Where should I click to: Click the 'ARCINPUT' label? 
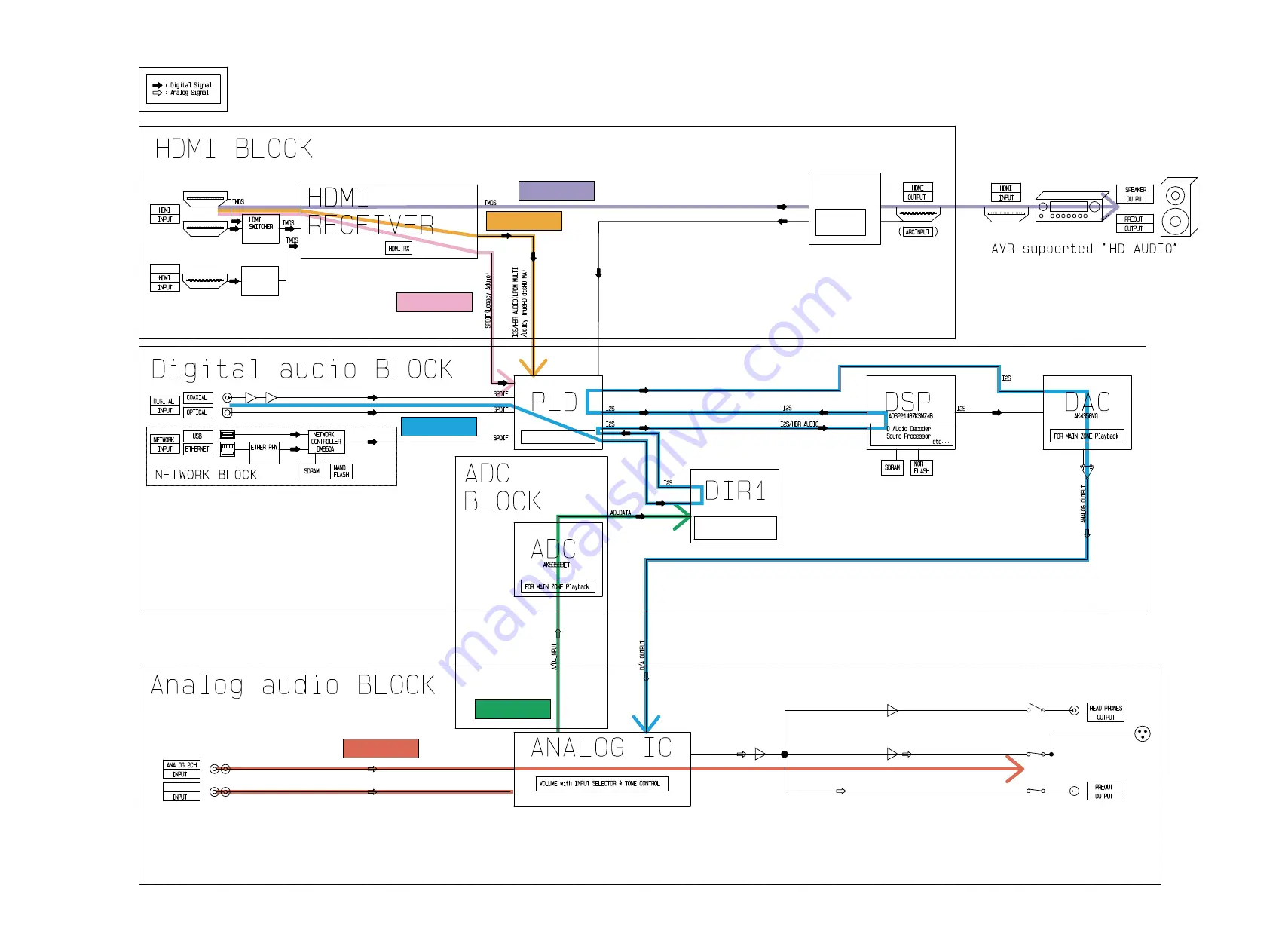[918, 232]
